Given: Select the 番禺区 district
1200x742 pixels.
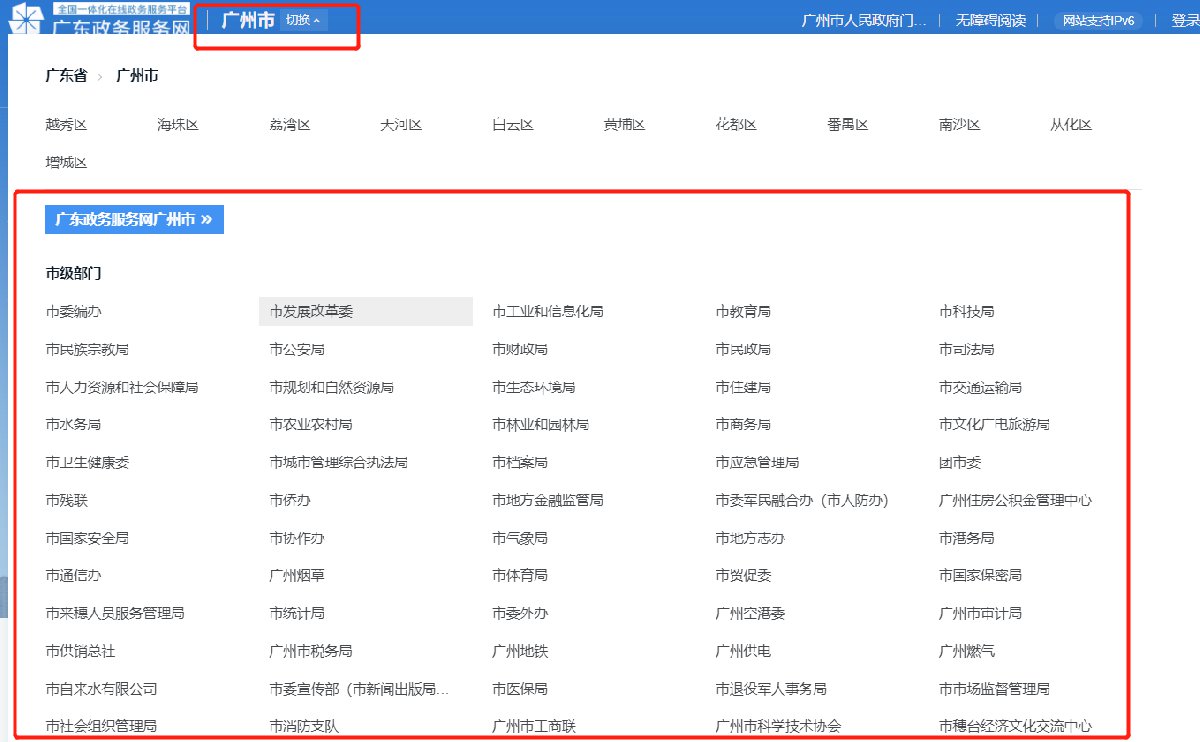Looking at the screenshot, I should click(x=847, y=125).
